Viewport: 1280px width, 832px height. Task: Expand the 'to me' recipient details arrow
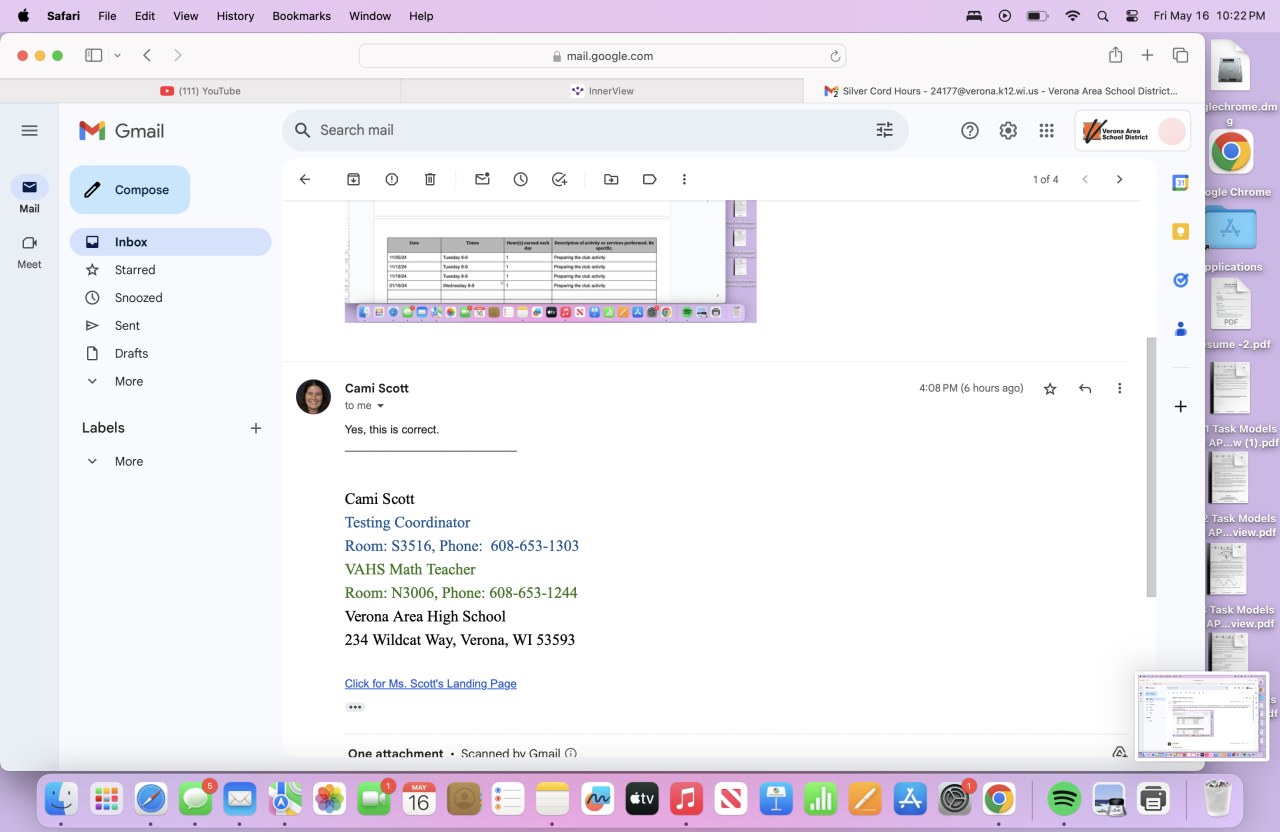[380, 406]
